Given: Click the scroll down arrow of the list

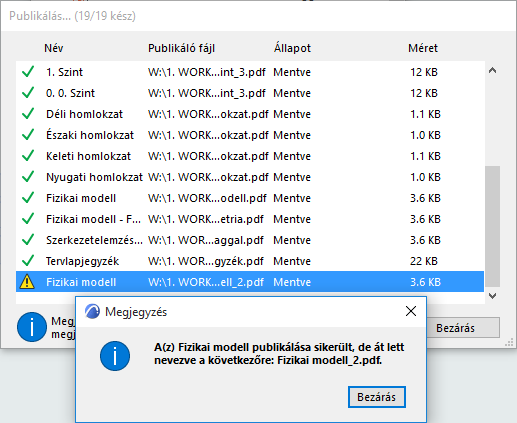Looking at the screenshot, I should tap(492, 296).
